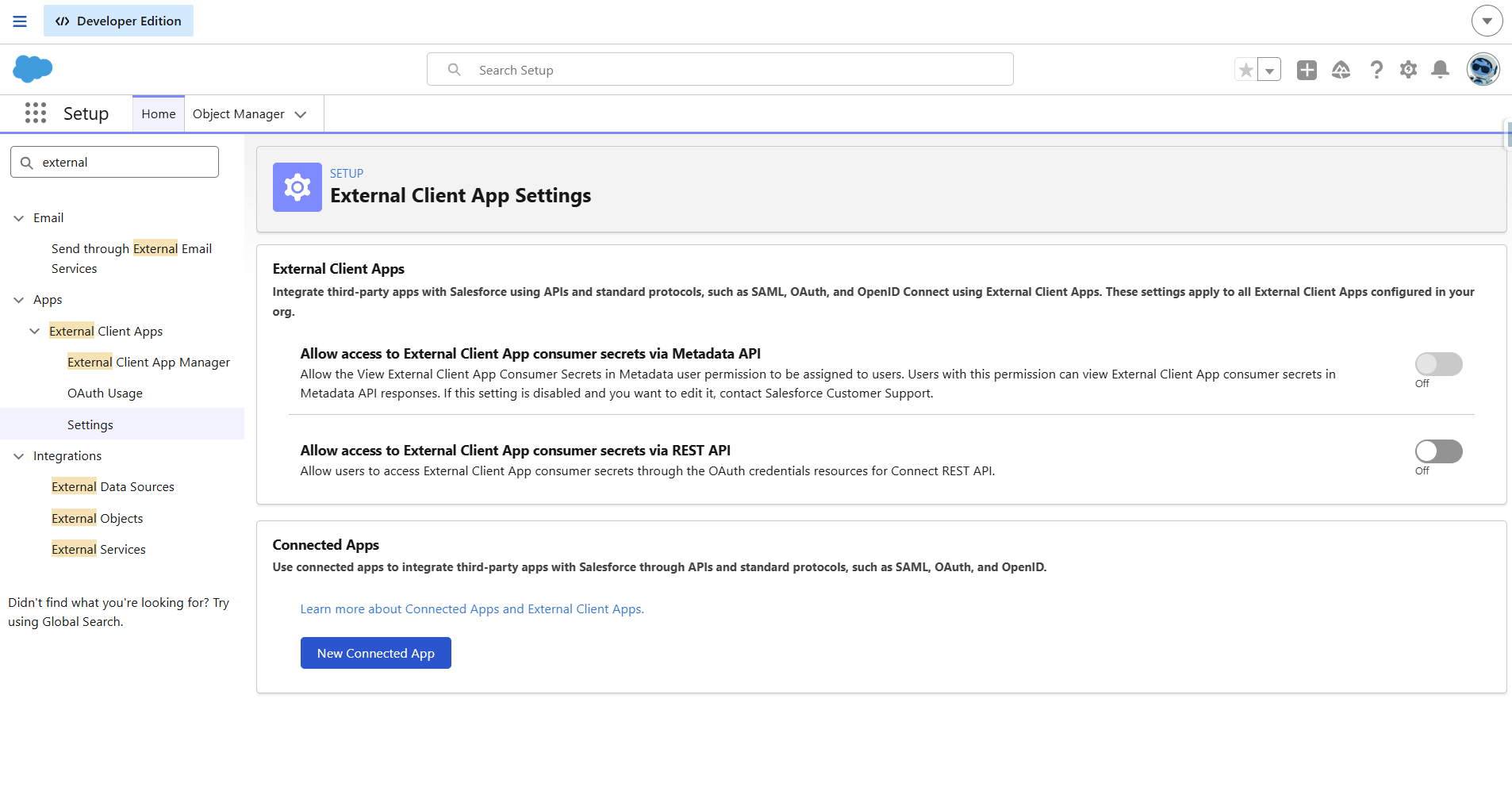
Task: Open the help question mark icon
Action: point(1376,70)
